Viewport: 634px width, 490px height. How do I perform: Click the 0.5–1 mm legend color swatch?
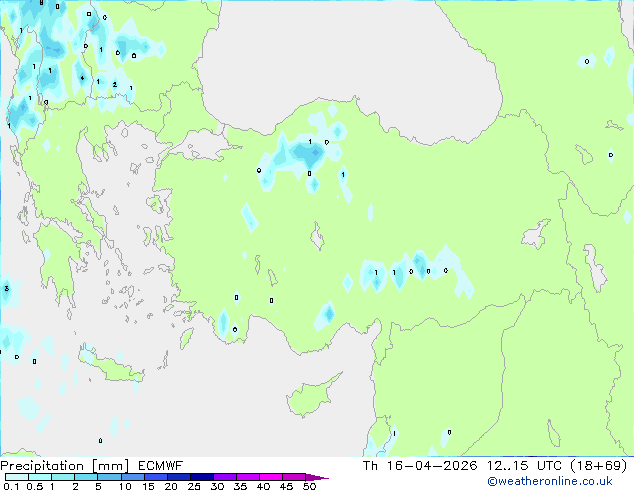(x=40, y=477)
